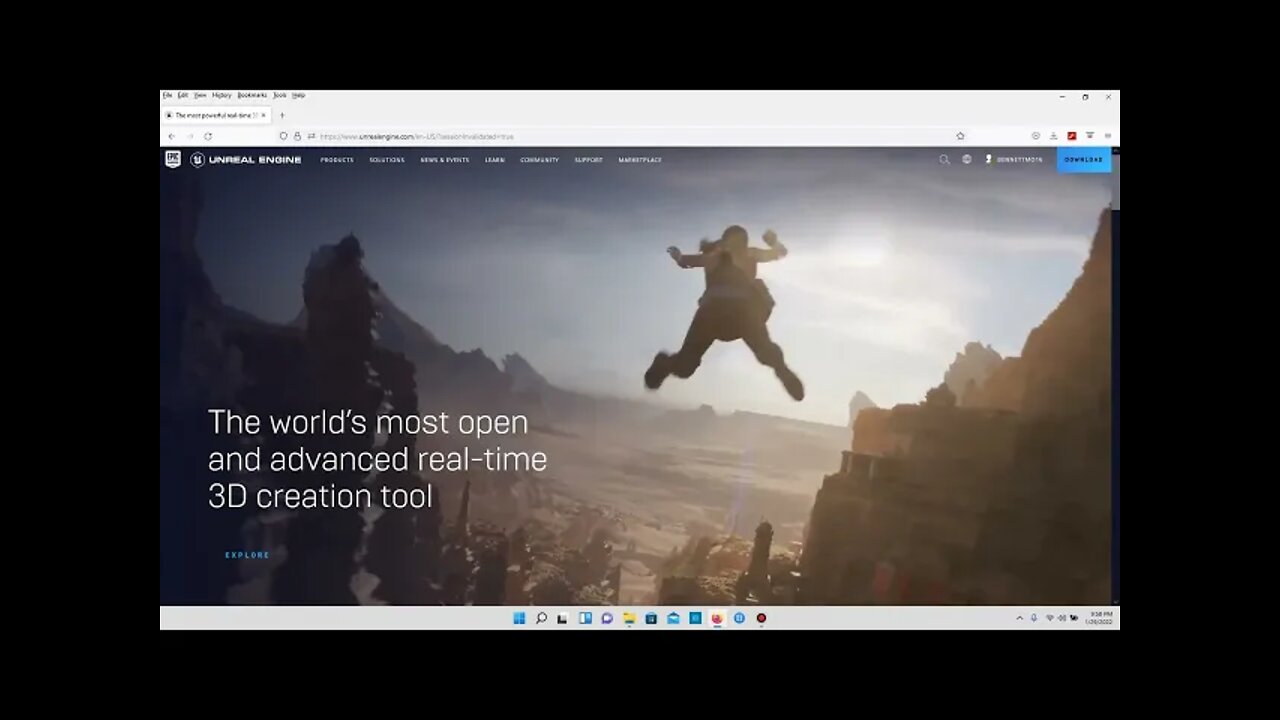The width and height of the screenshot is (1280, 720).
Task: Go to the Marketplace link
Action: 640,160
